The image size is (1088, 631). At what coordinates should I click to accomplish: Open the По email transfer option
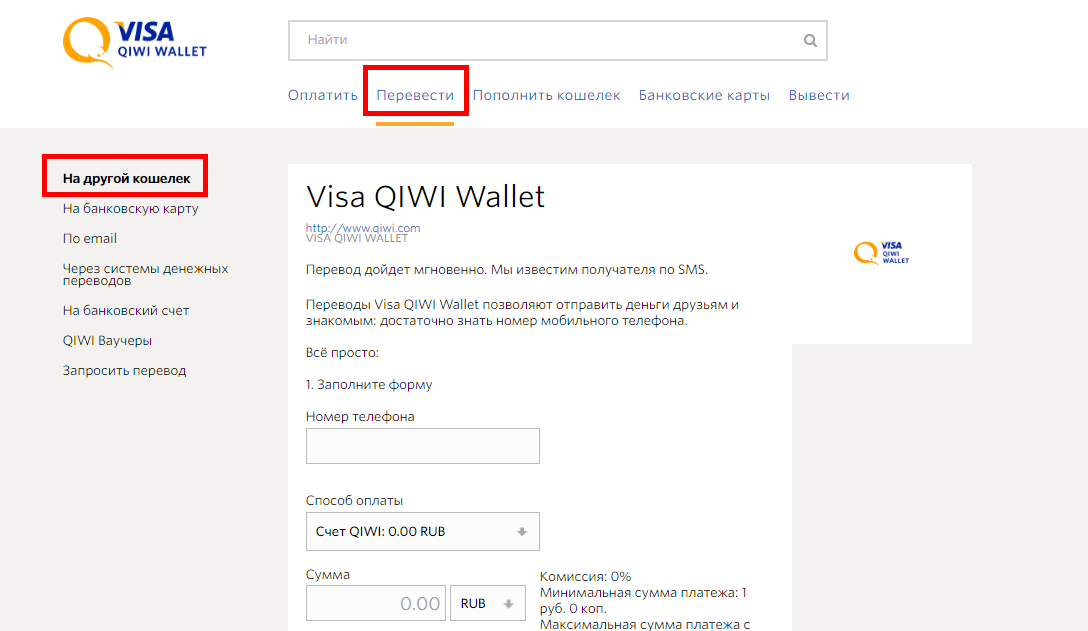click(x=90, y=238)
